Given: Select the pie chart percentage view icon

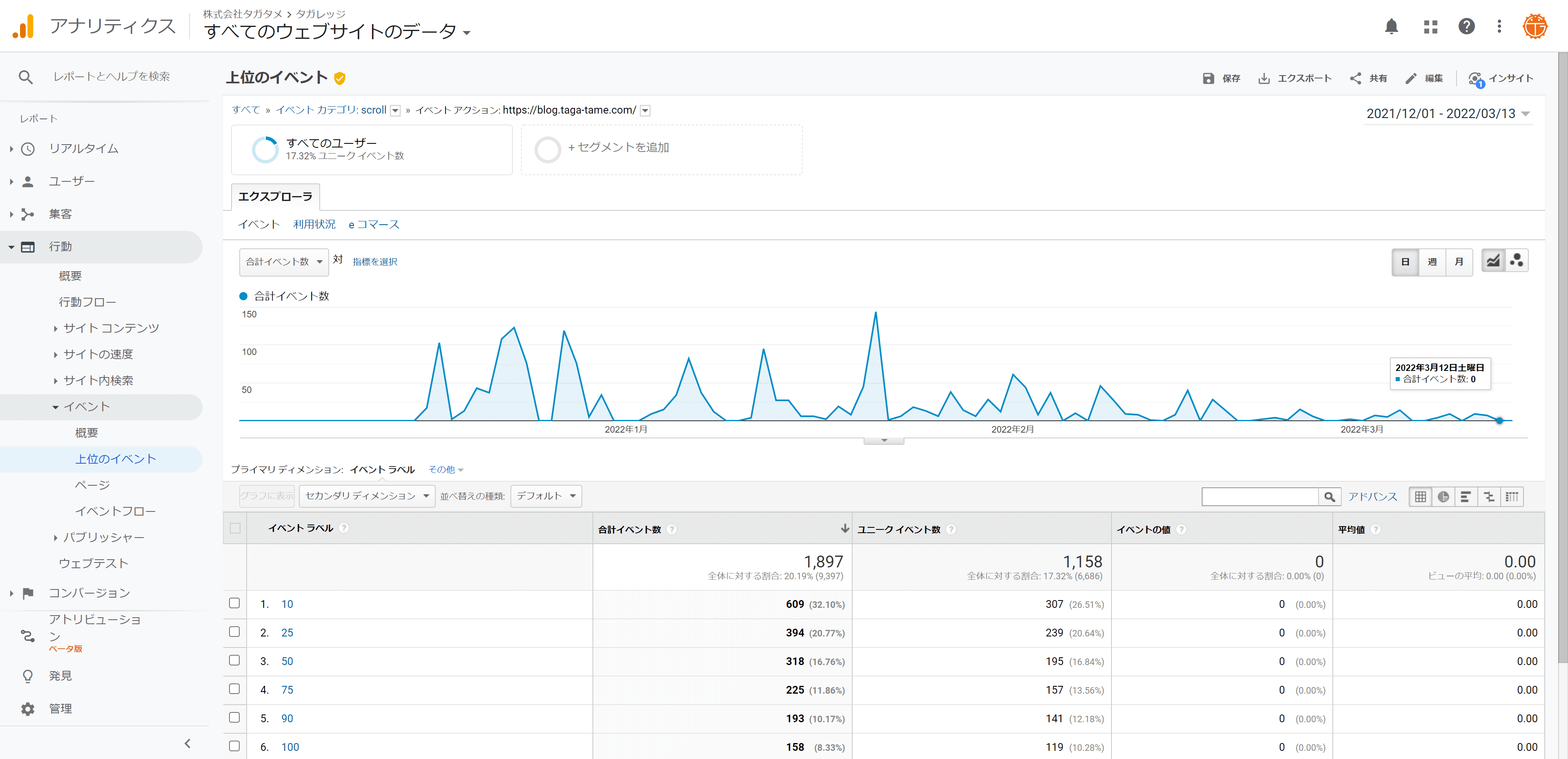Looking at the screenshot, I should tap(1443, 496).
